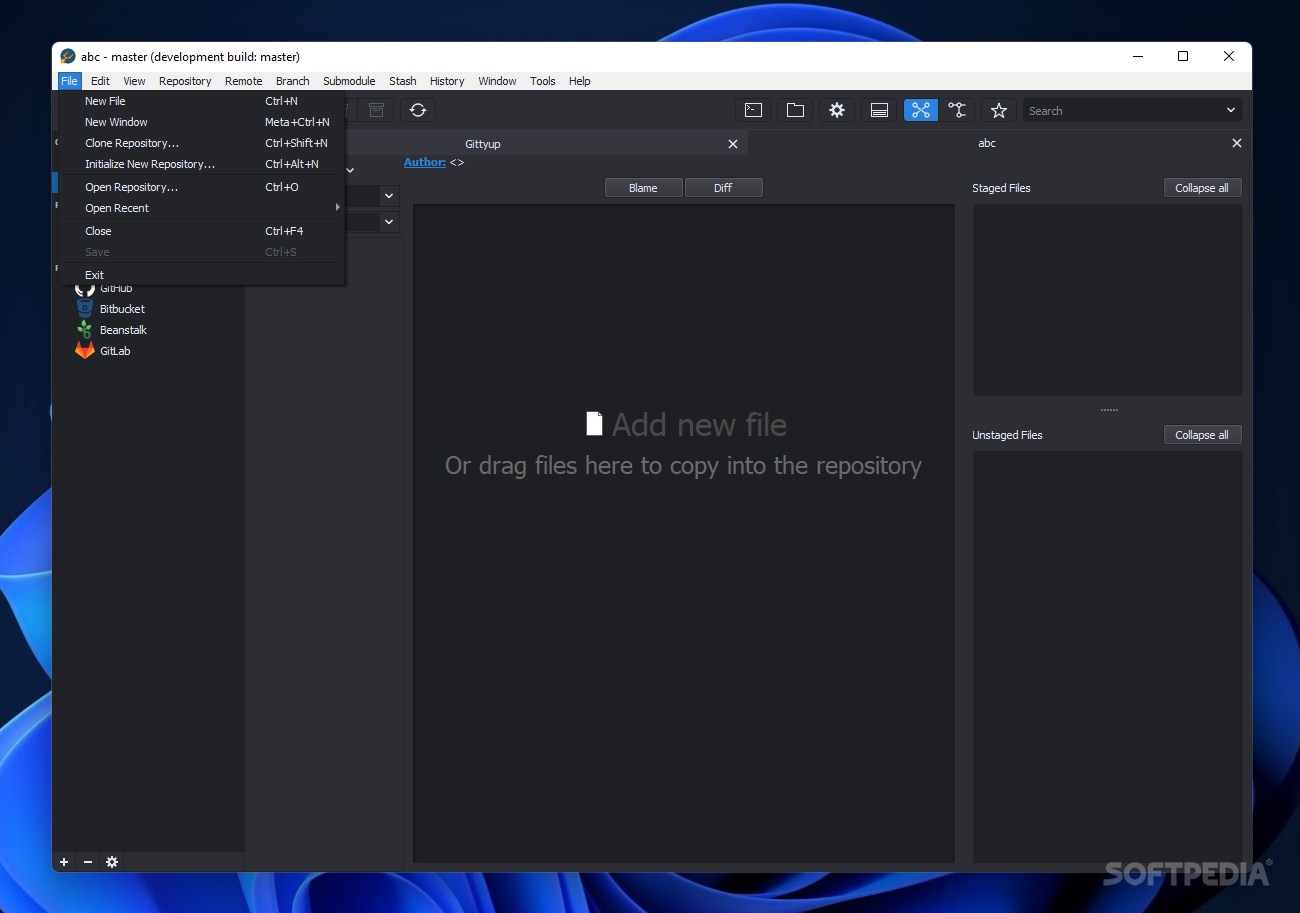Image resolution: width=1300 pixels, height=913 pixels.
Task: Click the plus icon at sidebar bottom
Action: (64, 862)
